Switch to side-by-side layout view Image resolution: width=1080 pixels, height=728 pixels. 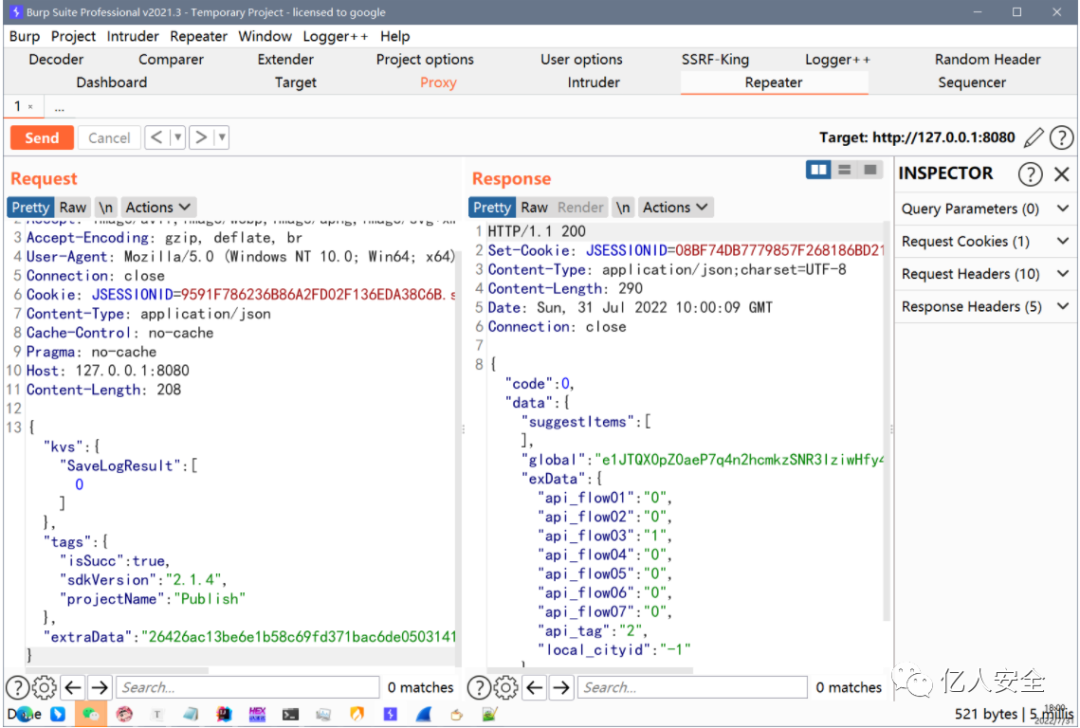[818, 169]
